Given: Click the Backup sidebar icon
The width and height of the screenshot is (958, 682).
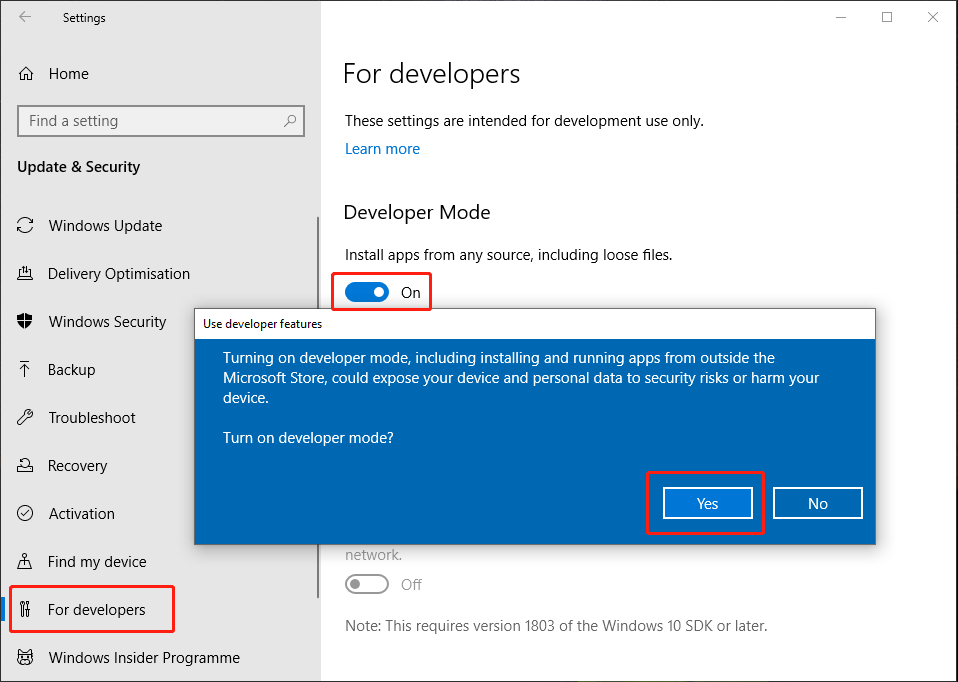Looking at the screenshot, I should click(x=25, y=370).
